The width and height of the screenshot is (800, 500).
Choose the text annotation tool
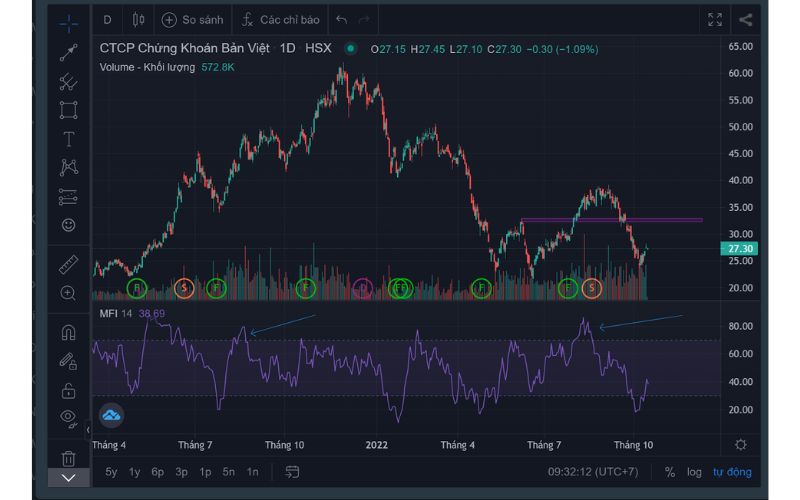coord(68,139)
